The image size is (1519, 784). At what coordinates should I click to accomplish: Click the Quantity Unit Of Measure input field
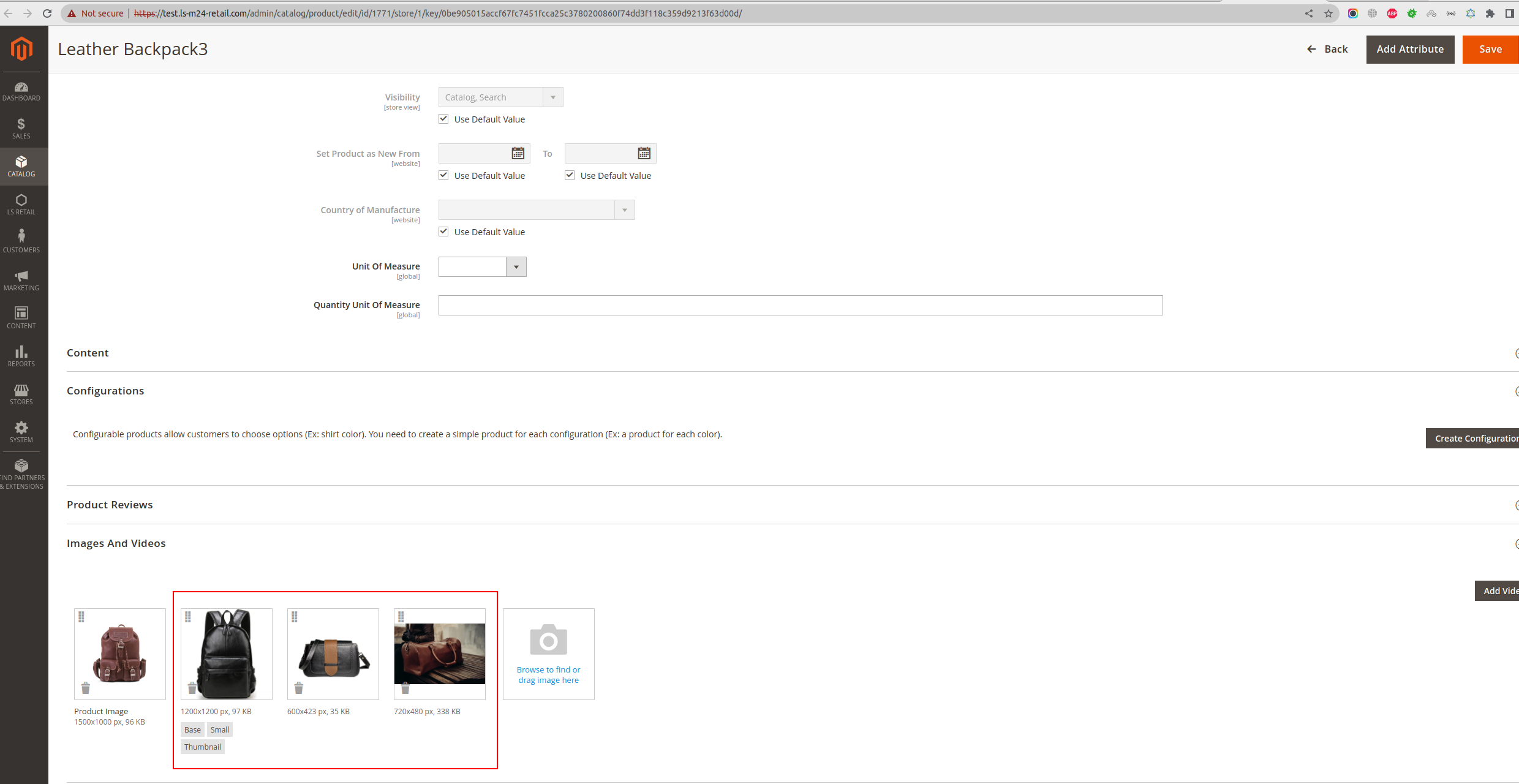click(x=800, y=305)
